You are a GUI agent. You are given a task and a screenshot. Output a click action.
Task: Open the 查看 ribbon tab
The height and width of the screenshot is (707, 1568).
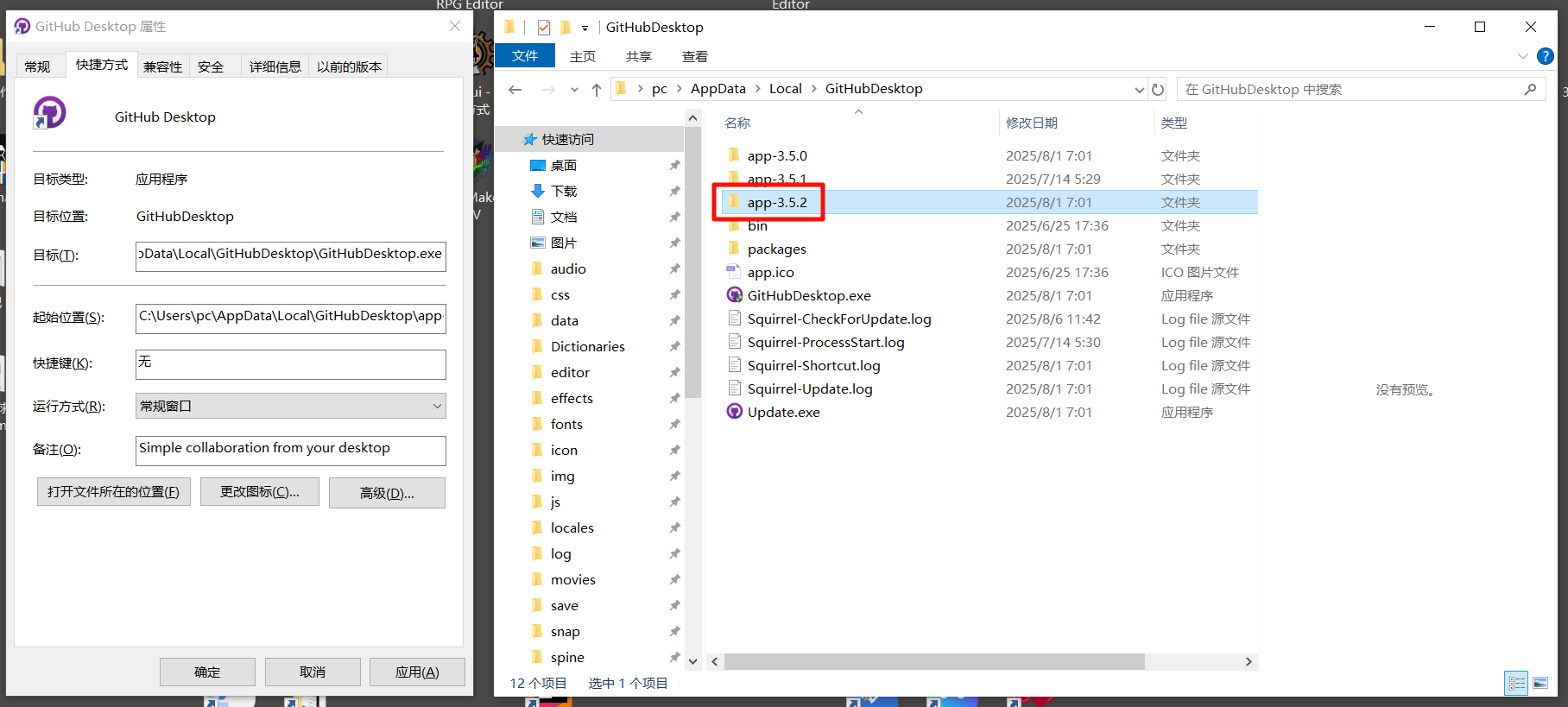[x=695, y=56]
